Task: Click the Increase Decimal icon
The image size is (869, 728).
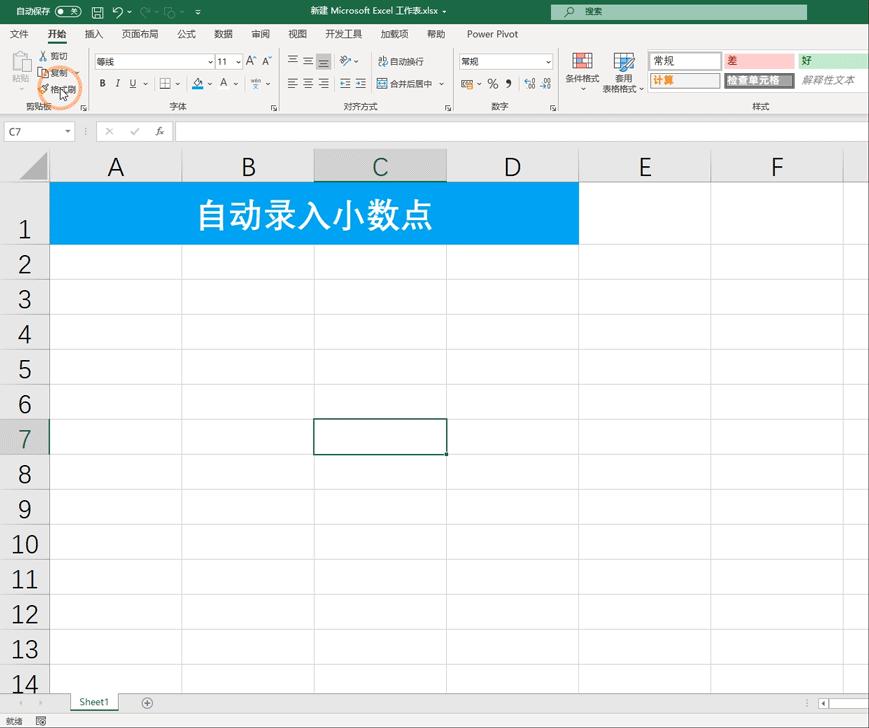Action: [530, 84]
